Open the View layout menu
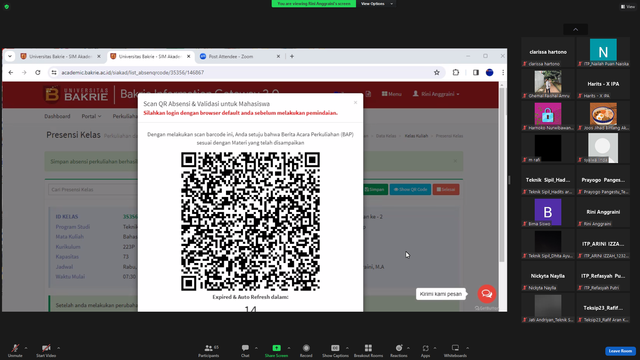The height and width of the screenshot is (360, 640). point(628,7)
